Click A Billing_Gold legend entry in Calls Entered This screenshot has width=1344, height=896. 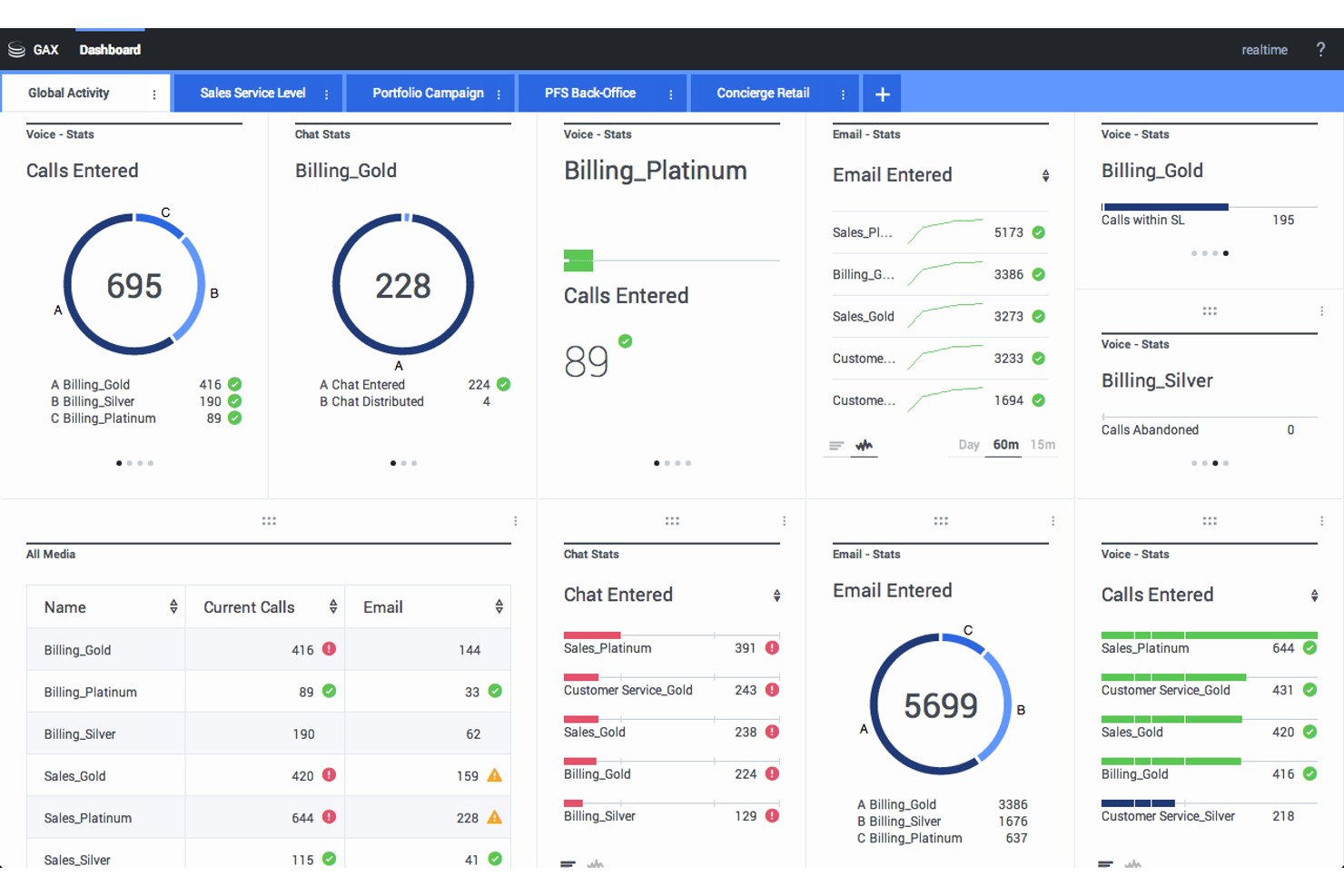click(145, 385)
